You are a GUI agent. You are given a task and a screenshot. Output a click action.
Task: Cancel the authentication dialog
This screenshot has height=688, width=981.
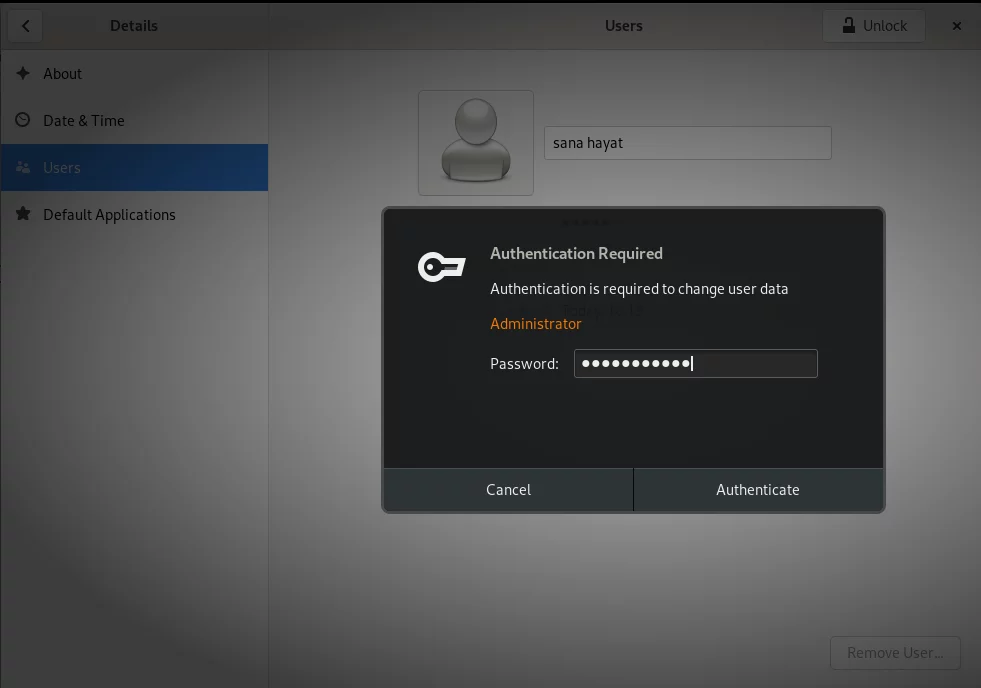[x=508, y=490]
